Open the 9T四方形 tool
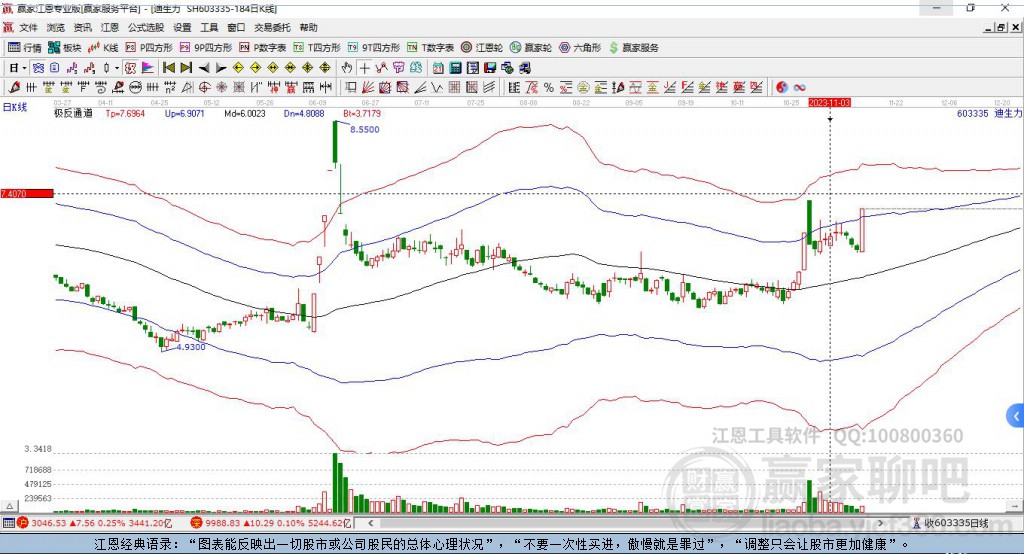The width and height of the screenshot is (1024, 554). (374, 48)
